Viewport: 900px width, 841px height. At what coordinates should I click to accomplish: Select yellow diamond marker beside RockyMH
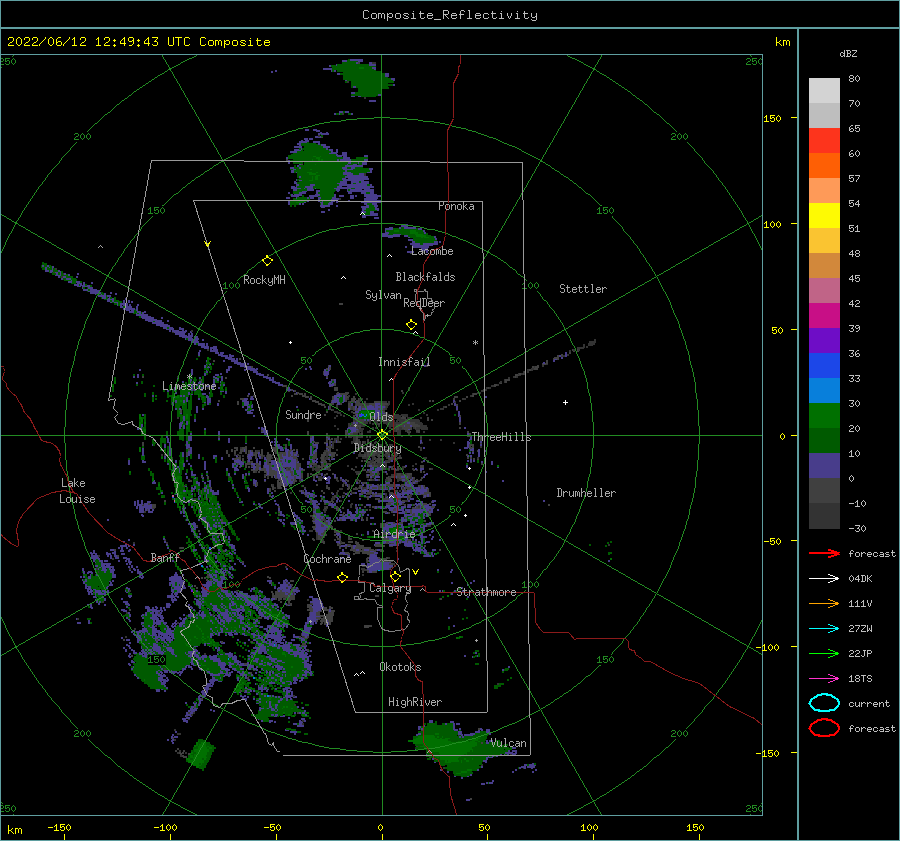pos(267,261)
